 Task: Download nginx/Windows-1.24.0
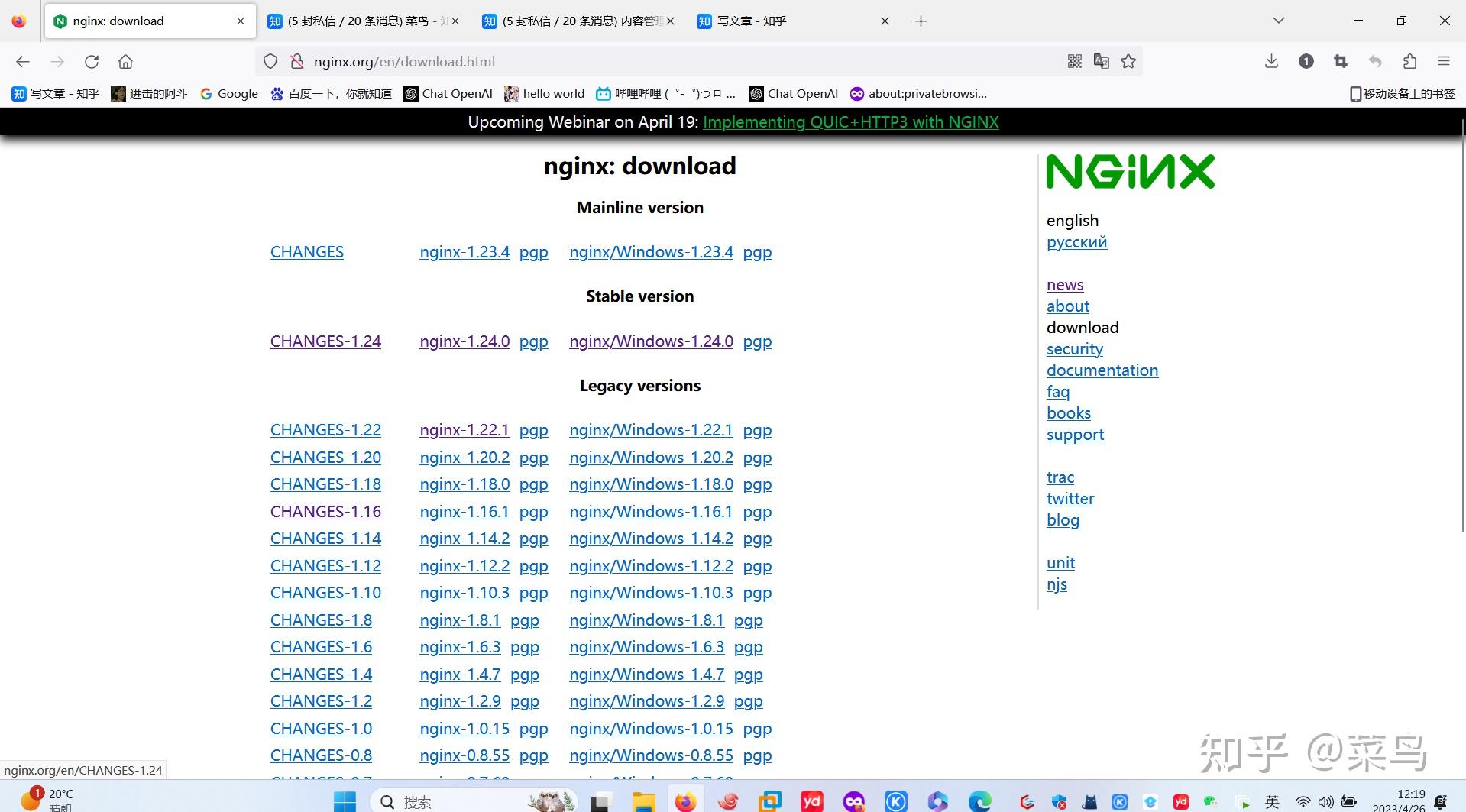[x=651, y=341]
